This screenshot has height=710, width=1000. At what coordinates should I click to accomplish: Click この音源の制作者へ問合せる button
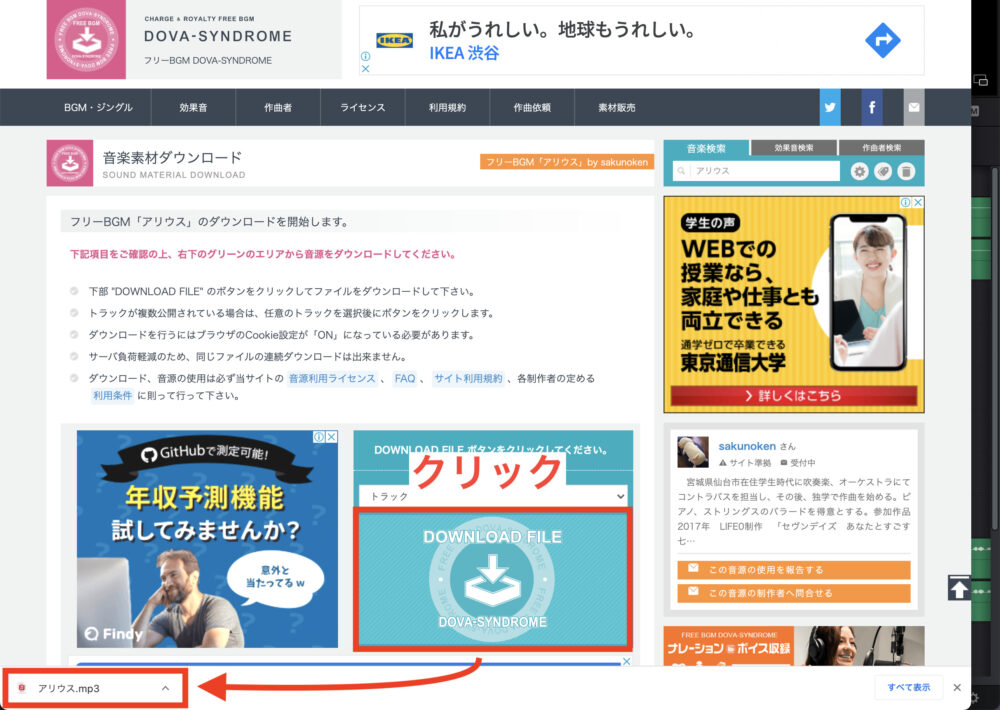[x=793, y=593]
